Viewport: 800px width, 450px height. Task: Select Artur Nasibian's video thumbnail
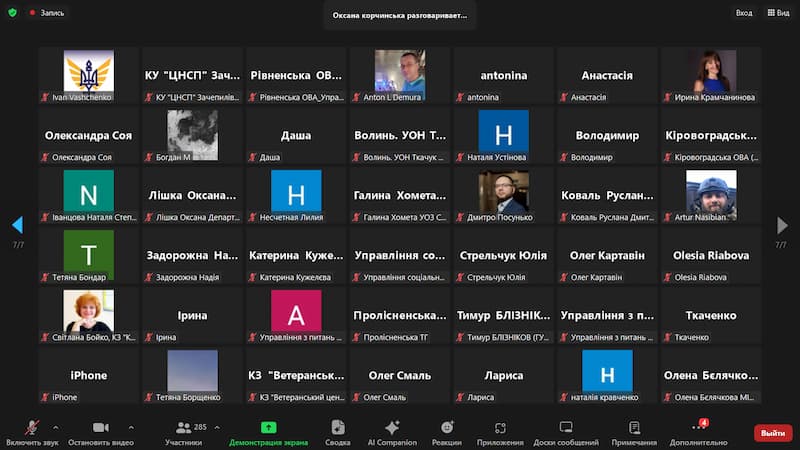coord(711,196)
